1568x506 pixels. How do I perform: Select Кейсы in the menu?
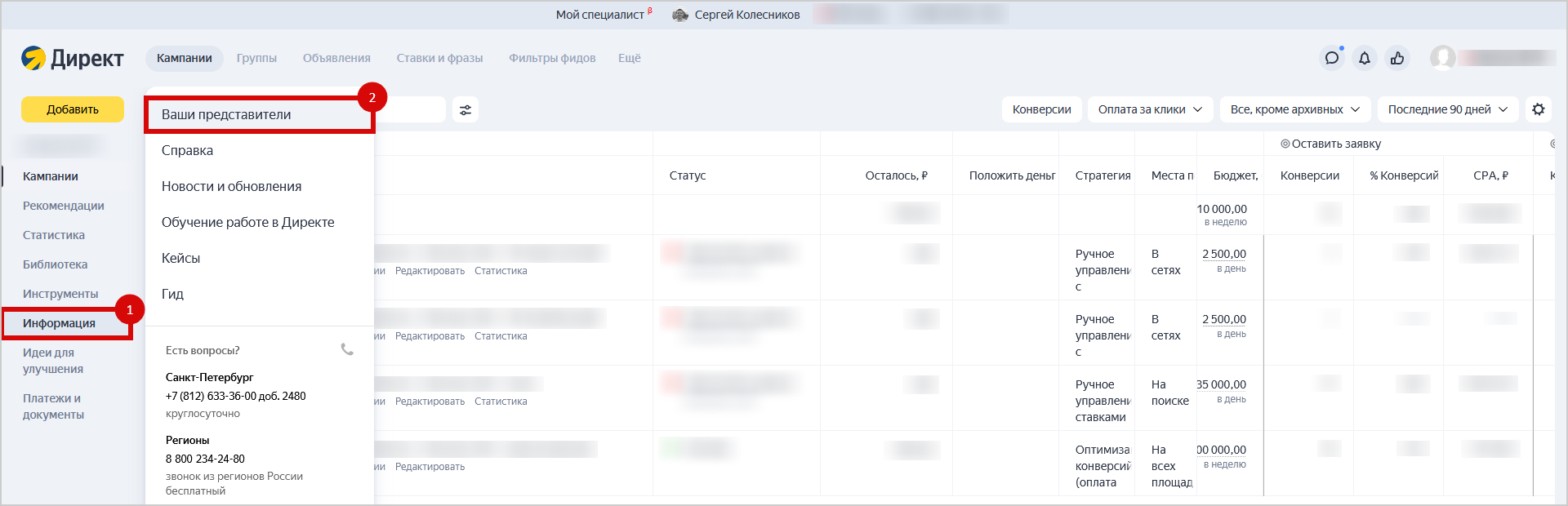260,258
